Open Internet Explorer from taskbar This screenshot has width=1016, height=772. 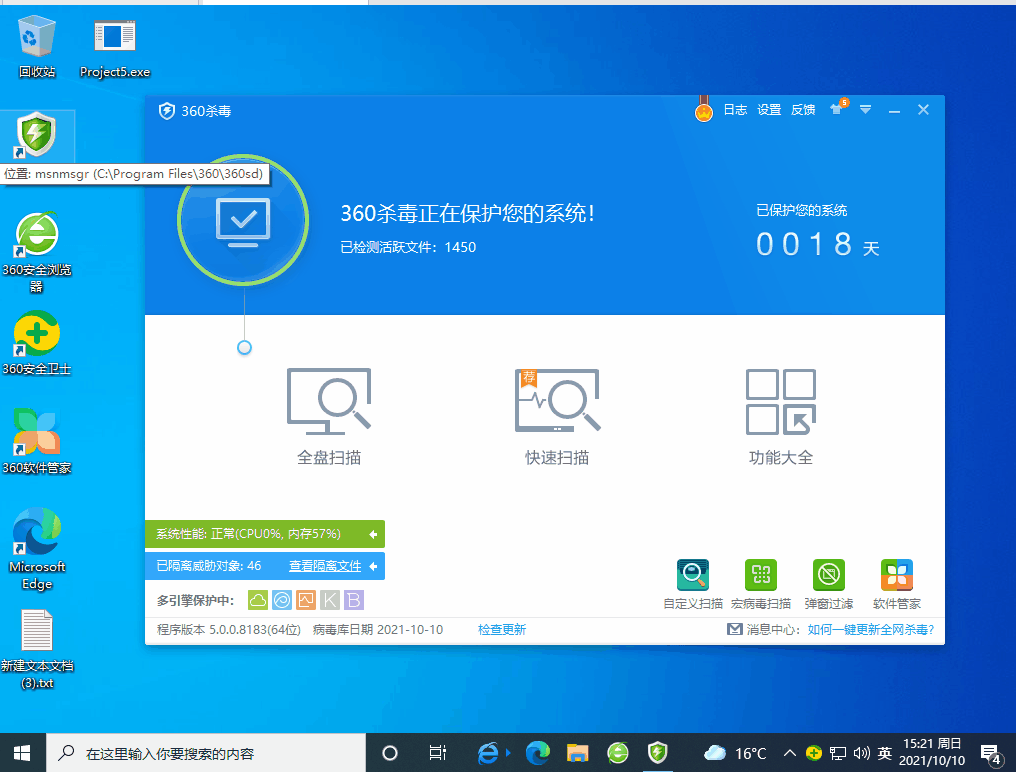pyautogui.click(x=489, y=753)
